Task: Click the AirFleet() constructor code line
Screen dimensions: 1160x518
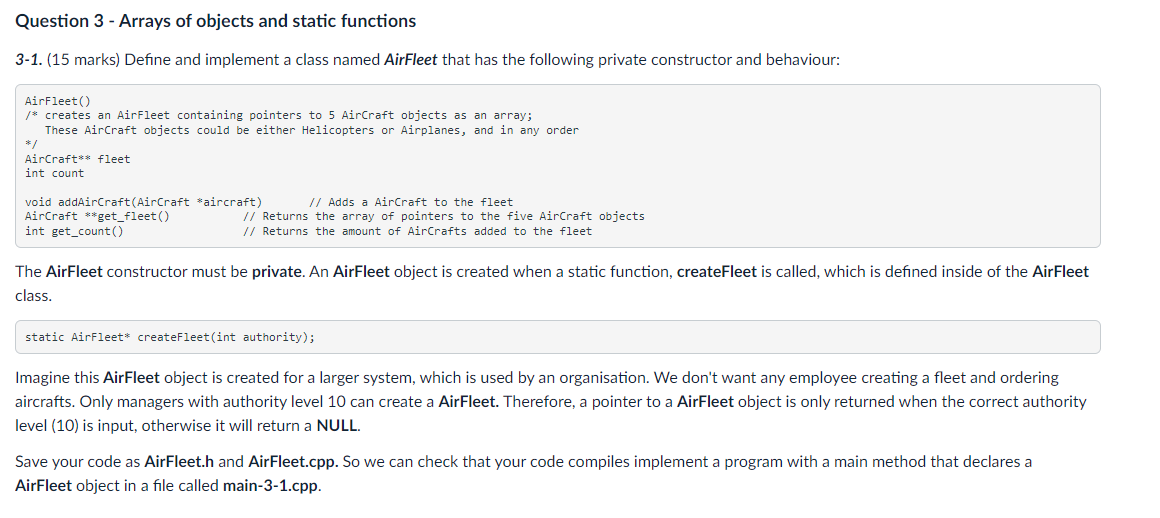Action: point(57,101)
